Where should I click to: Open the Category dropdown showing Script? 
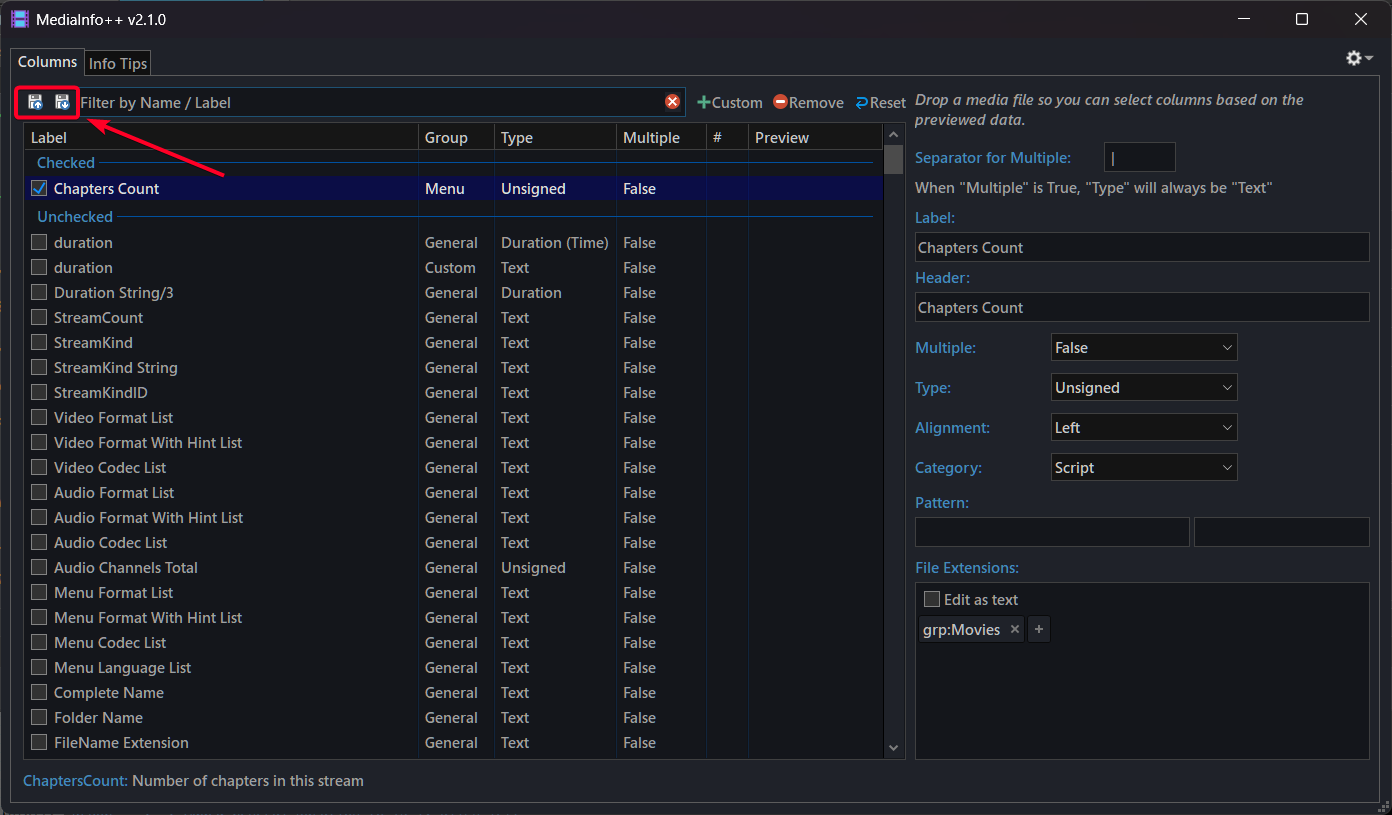click(x=1144, y=467)
